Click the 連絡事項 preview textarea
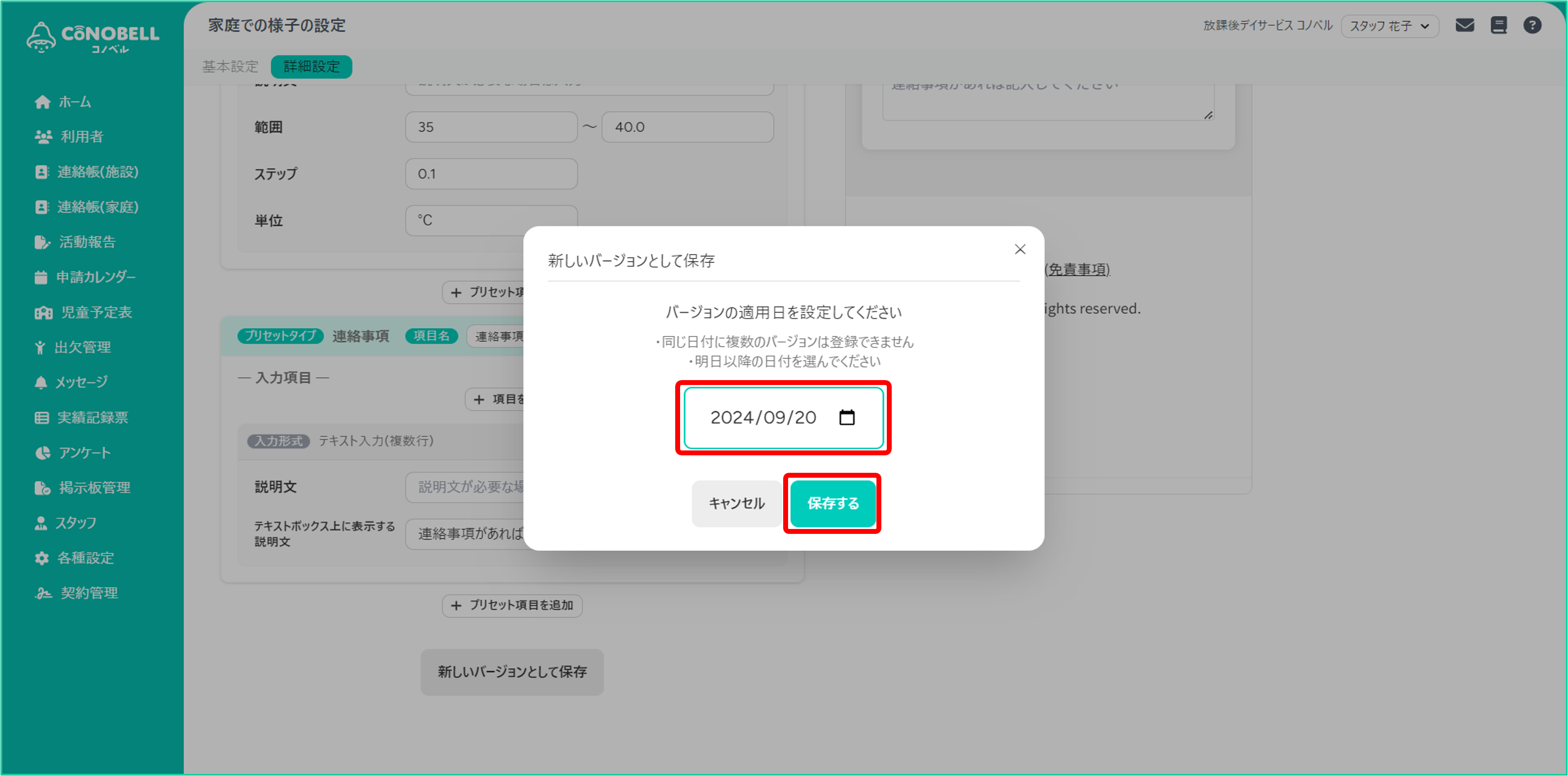 point(1048,103)
